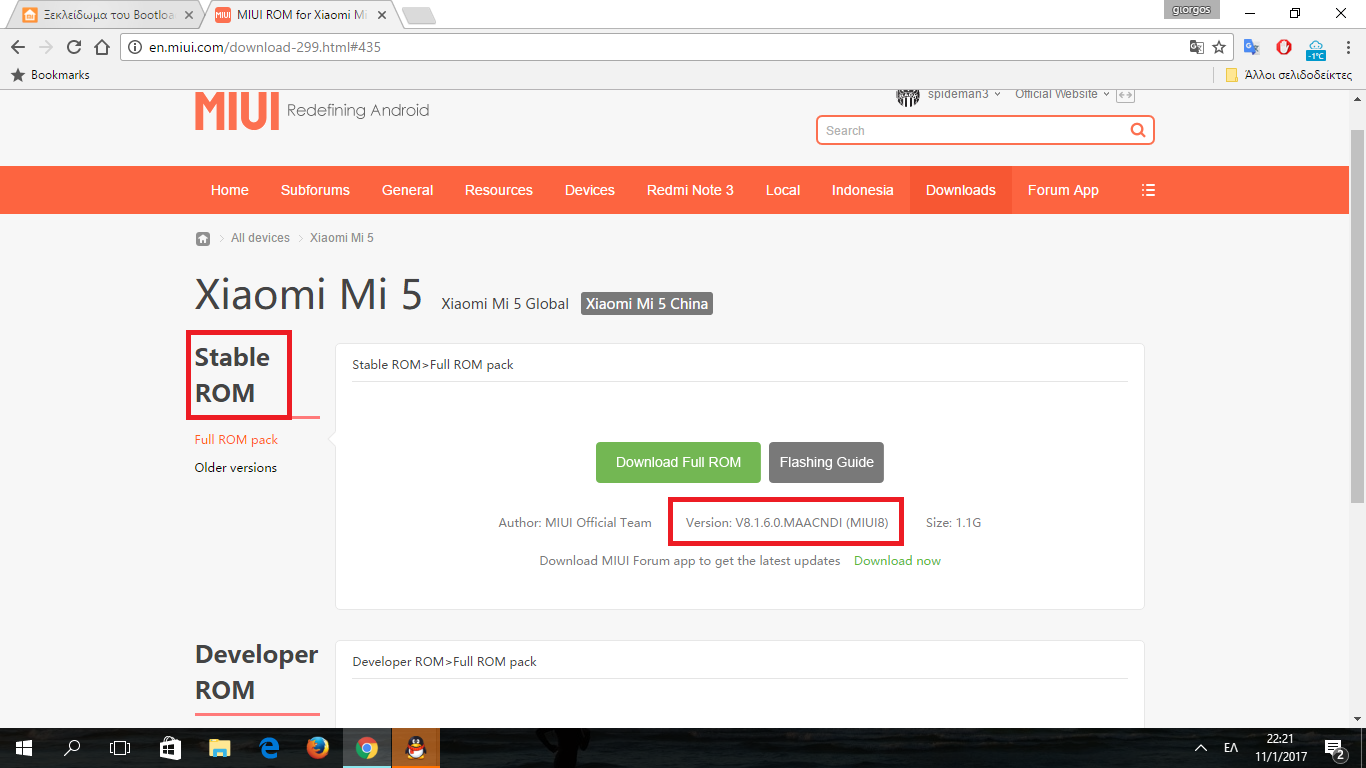Launch Firefox from the taskbar
1366x768 pixels.
[x=317, y=747]
